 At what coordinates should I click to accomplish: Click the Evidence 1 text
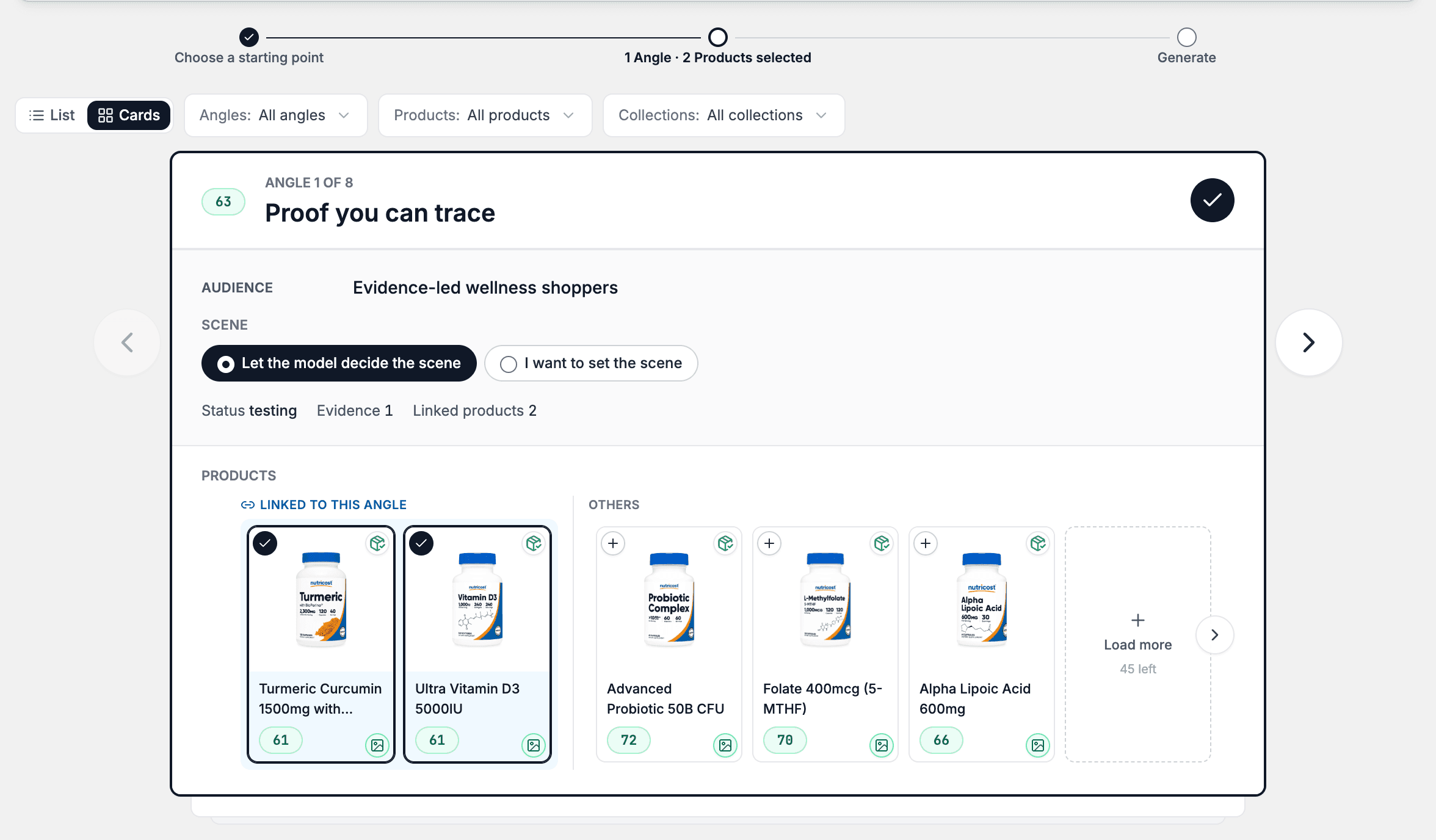pyautogui.click(x=355, y=411)
